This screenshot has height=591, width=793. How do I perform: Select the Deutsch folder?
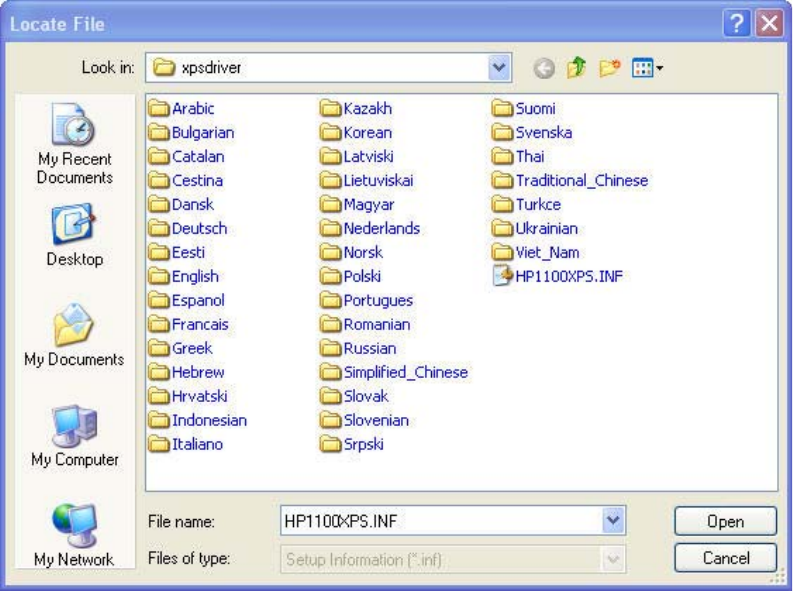click(x=188, y=228)
